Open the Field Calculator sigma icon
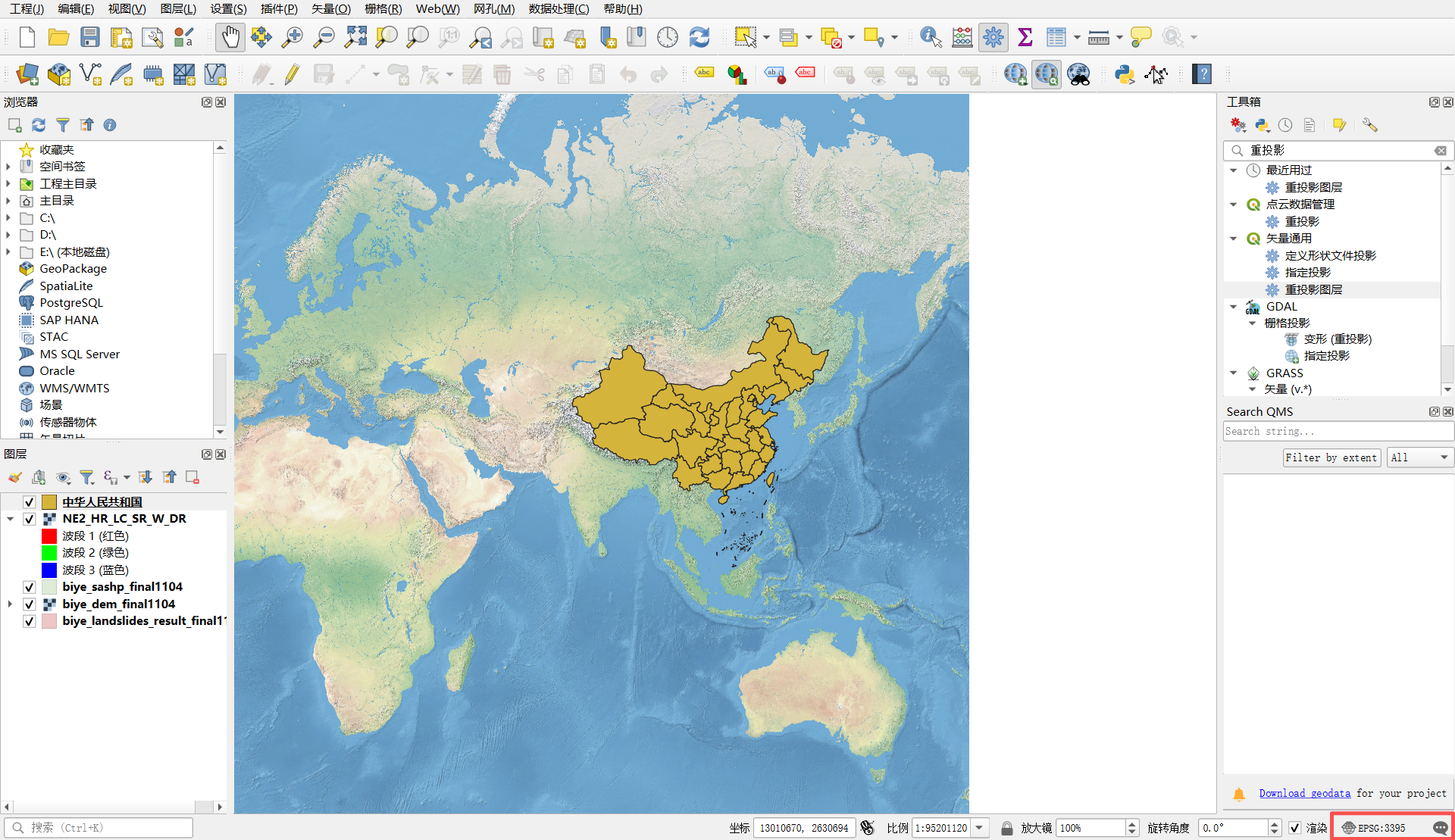 (x=1025, y=37)
